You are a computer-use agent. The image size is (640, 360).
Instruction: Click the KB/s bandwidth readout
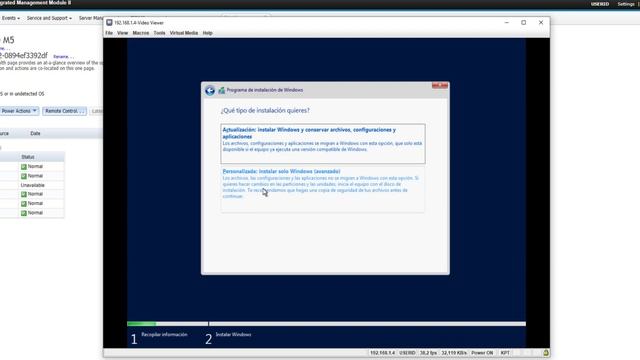(454, 353)
